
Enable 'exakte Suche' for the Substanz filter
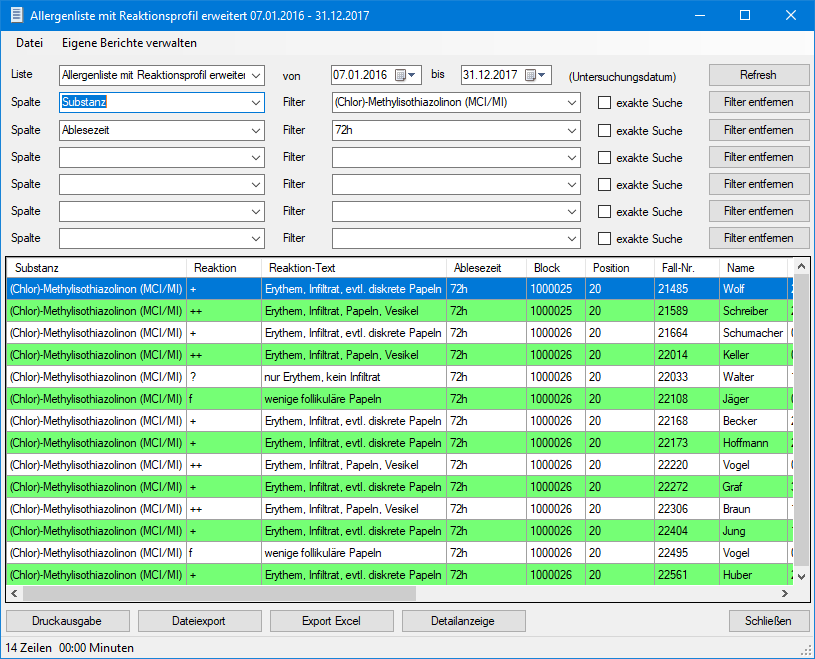coord(604,103)
